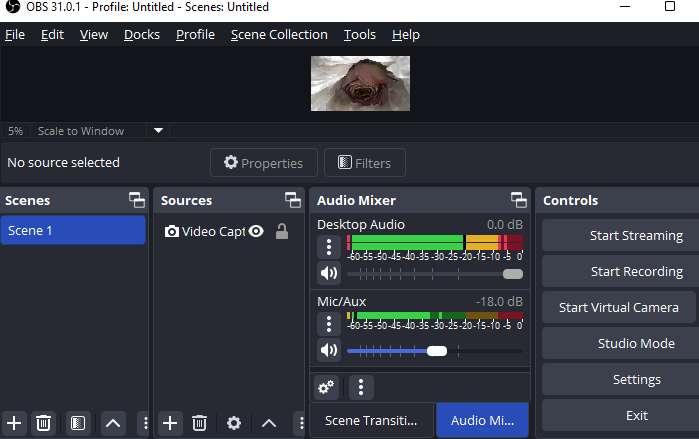The width and height of the screenshot is (699, 439).
Task: Toggle the lock on Video Capture source
Action: pos(282,231)
